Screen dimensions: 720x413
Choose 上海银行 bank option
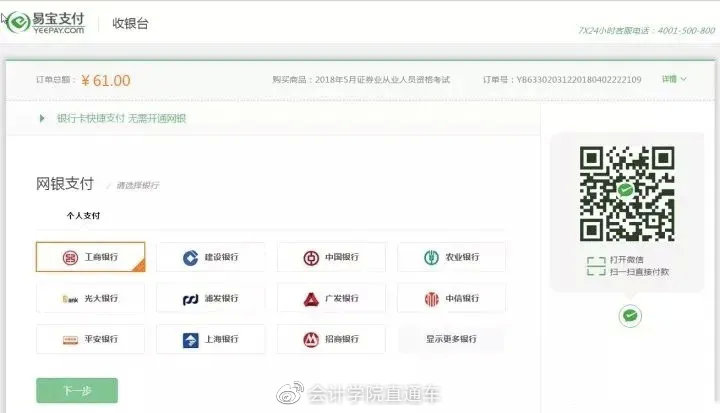211,339
